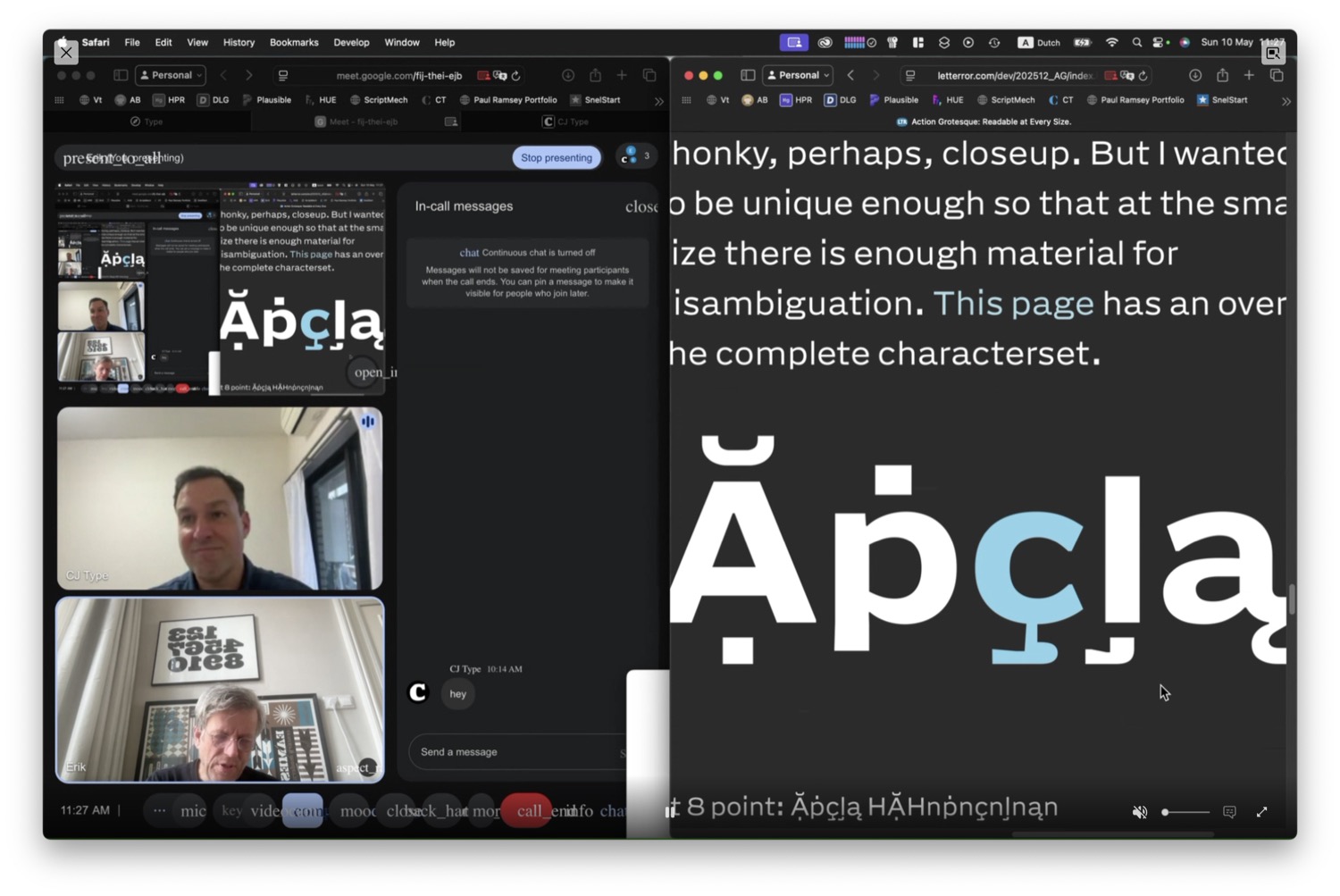Toggle the sidebar in the letterror Safari window
The image size is (1340, 896).
[748, 75]
